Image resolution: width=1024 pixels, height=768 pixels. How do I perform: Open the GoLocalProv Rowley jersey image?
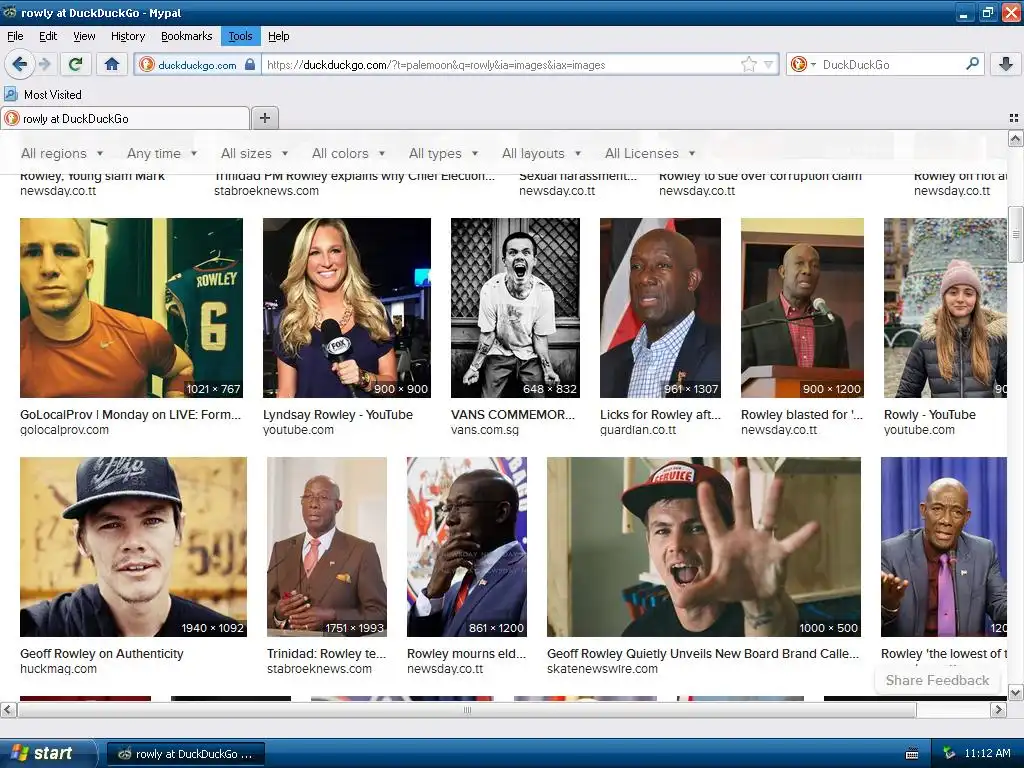click(131, 308)
